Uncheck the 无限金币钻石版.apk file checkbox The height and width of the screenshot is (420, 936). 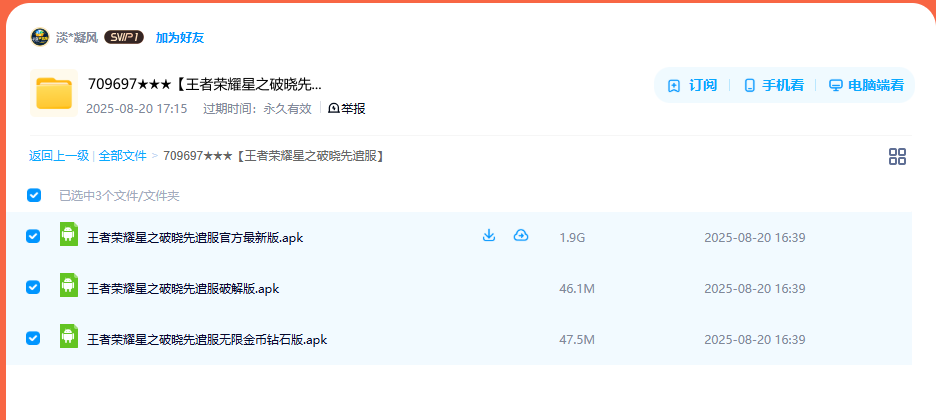tap(33, 338)
